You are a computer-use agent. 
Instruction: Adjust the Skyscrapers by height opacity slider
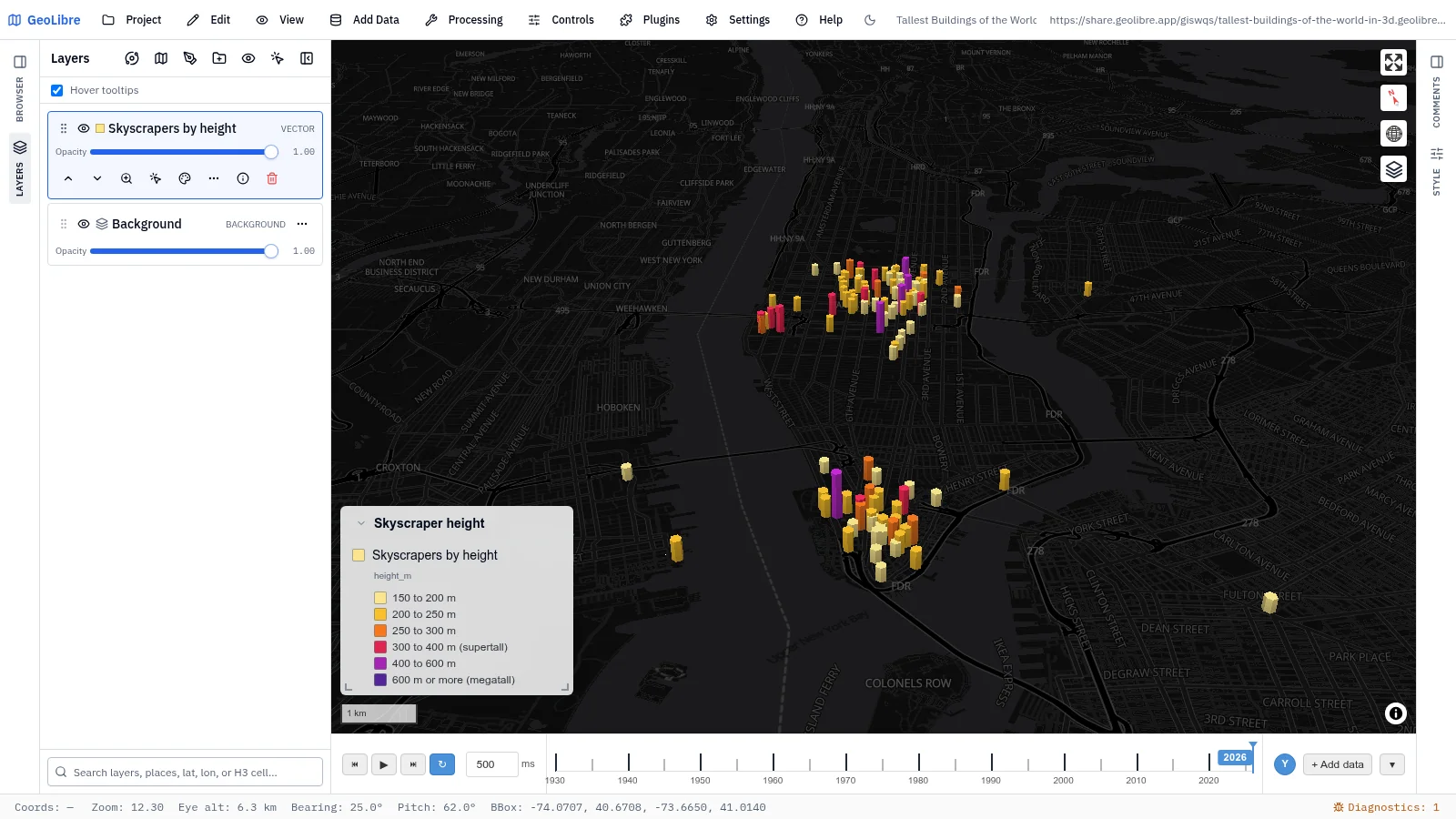[x=185, y=152]
